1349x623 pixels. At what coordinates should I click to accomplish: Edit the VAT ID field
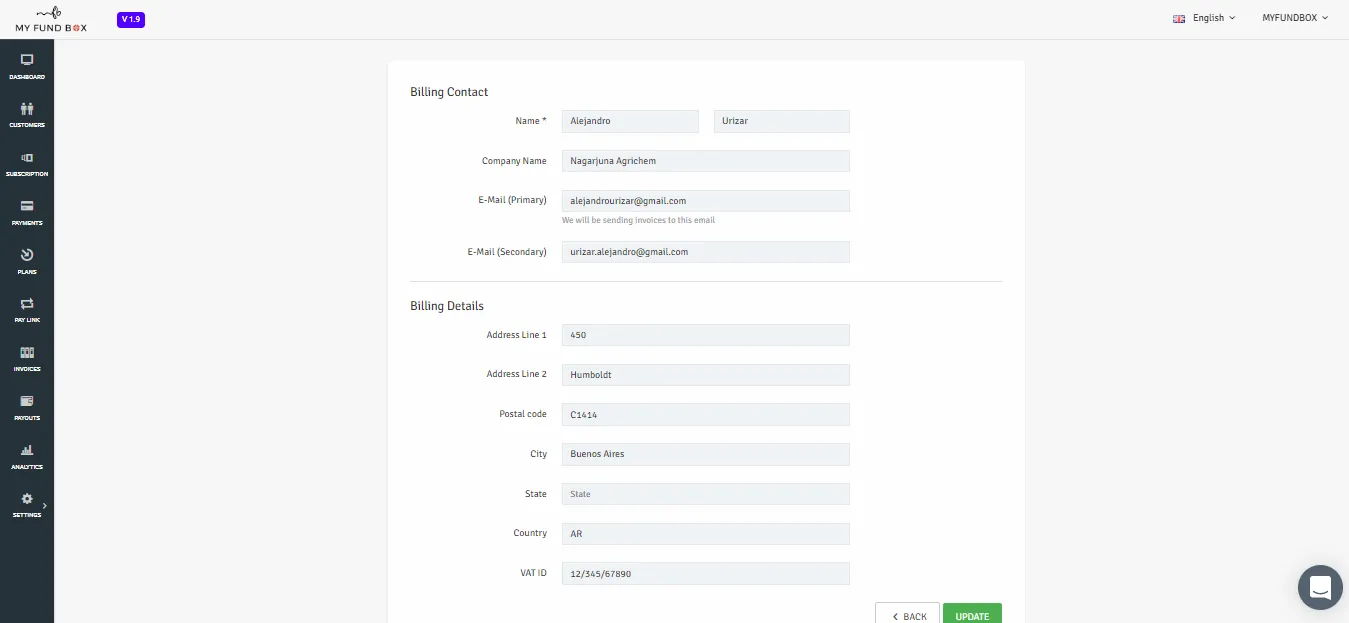[x=706, y=573]
